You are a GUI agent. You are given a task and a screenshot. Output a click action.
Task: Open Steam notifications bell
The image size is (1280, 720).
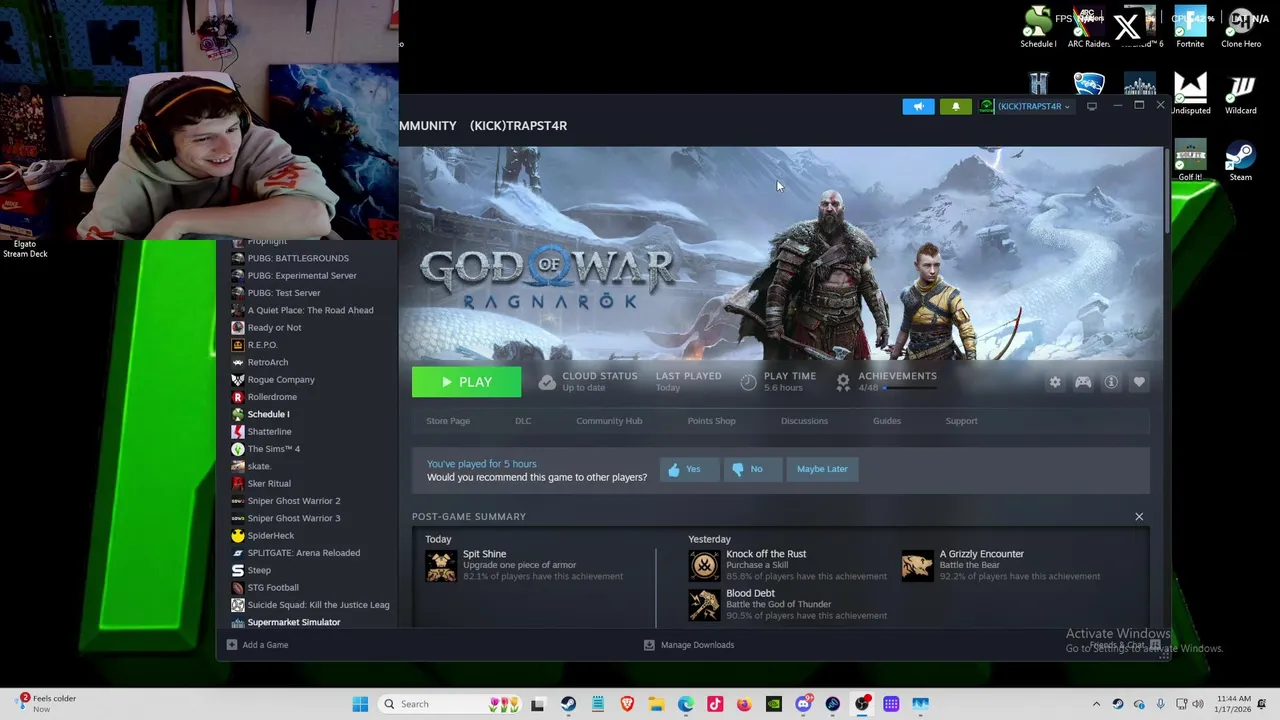tap(955, 106)
